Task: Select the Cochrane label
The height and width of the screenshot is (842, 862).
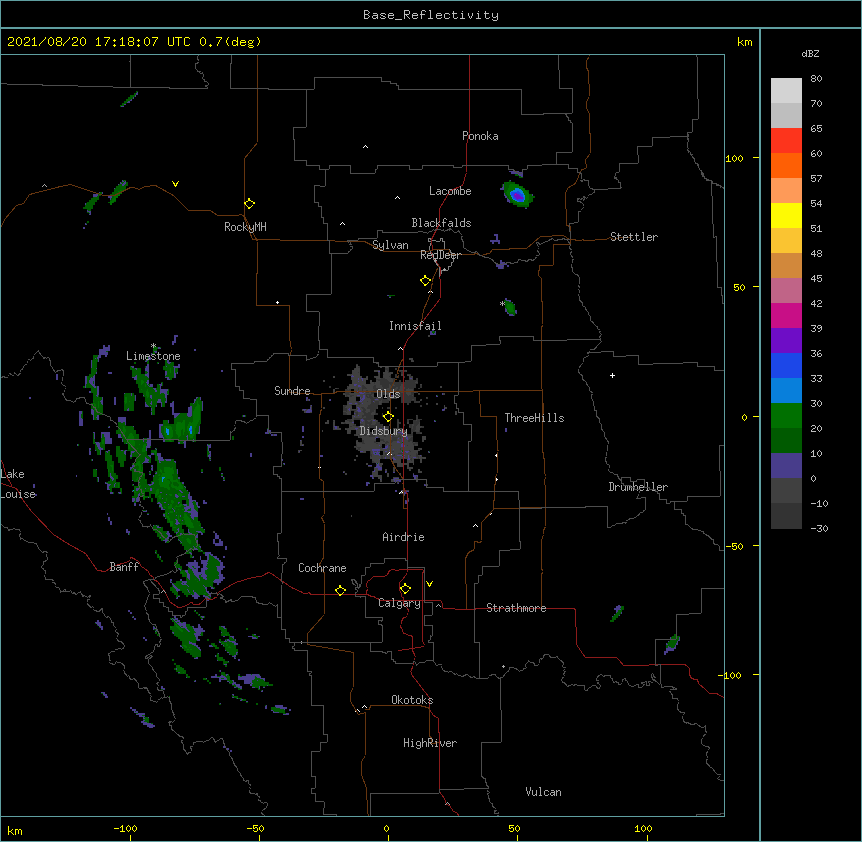Action: tap(322, 568)
